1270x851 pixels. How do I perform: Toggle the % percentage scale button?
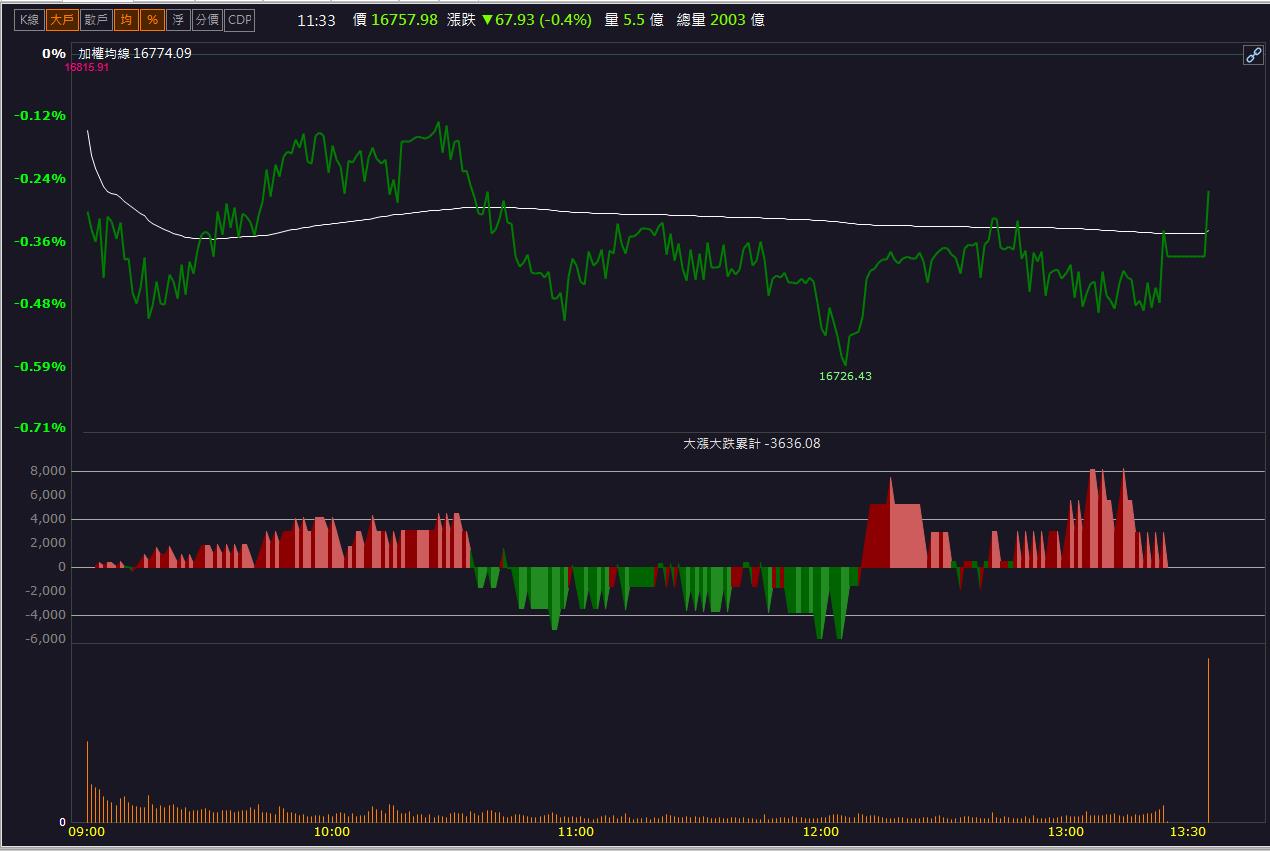pos(152,20)
